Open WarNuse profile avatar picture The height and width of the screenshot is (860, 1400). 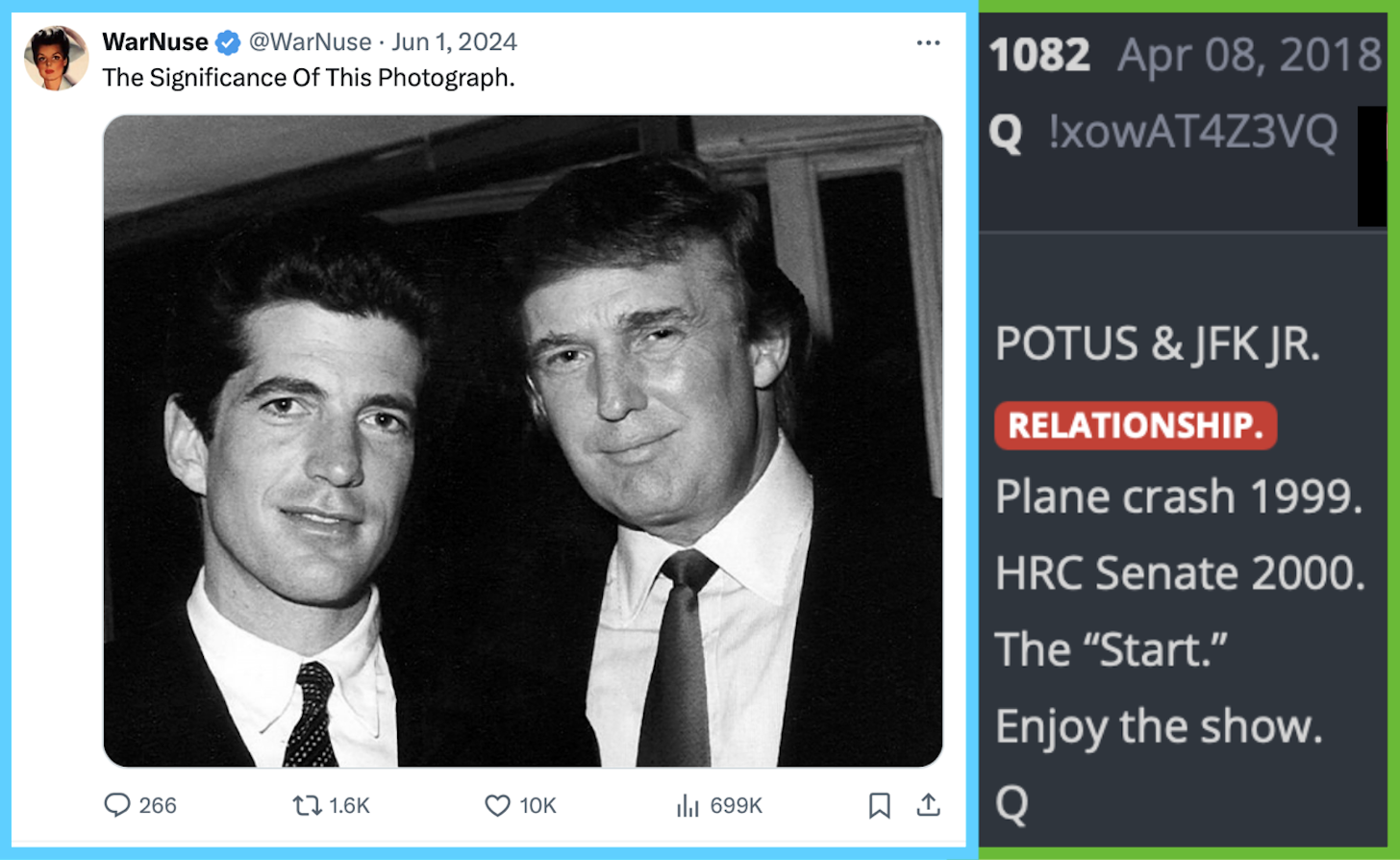(57, 58)
